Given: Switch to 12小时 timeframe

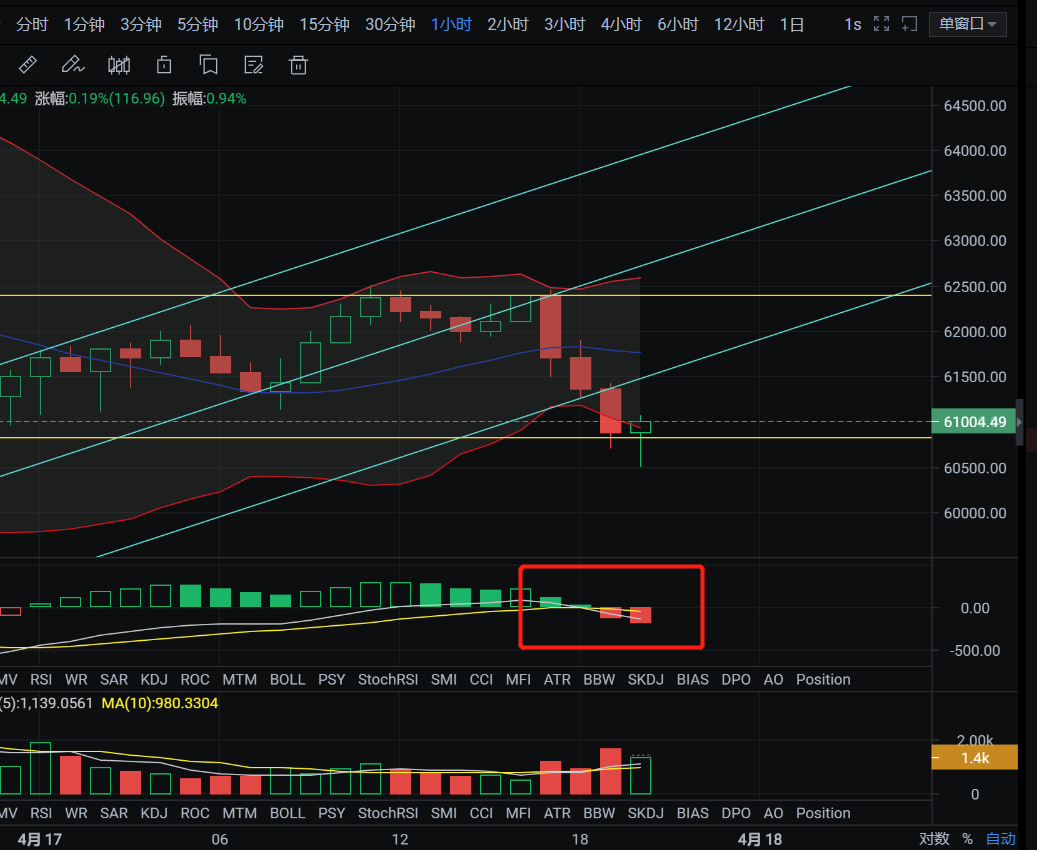Looking at the screenshot, I should [739, 24].
